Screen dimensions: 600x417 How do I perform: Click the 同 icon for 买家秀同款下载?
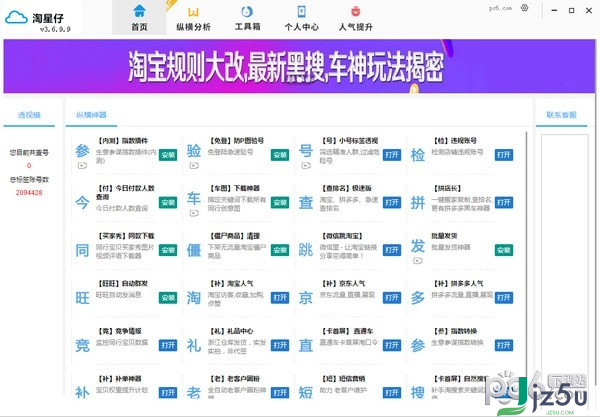point(82,250)
